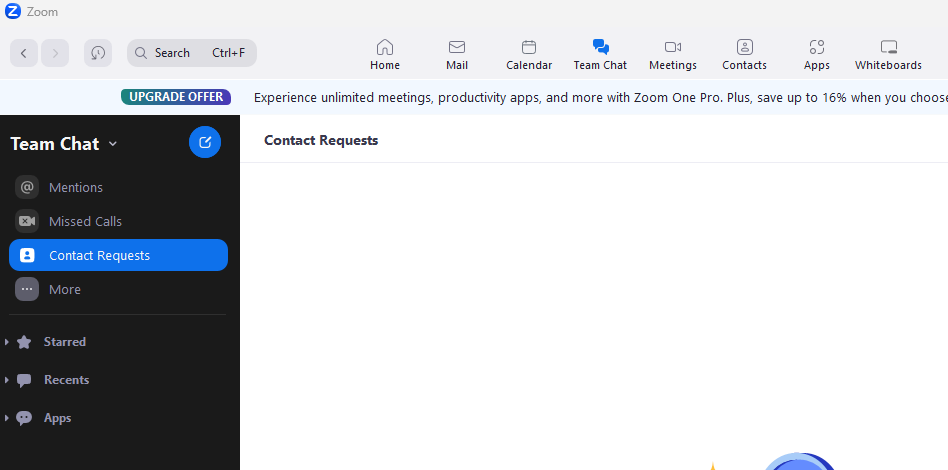Viewport: 948px width, 470px height.
Task: Open the Mail tab
Action: click(457, 55)
